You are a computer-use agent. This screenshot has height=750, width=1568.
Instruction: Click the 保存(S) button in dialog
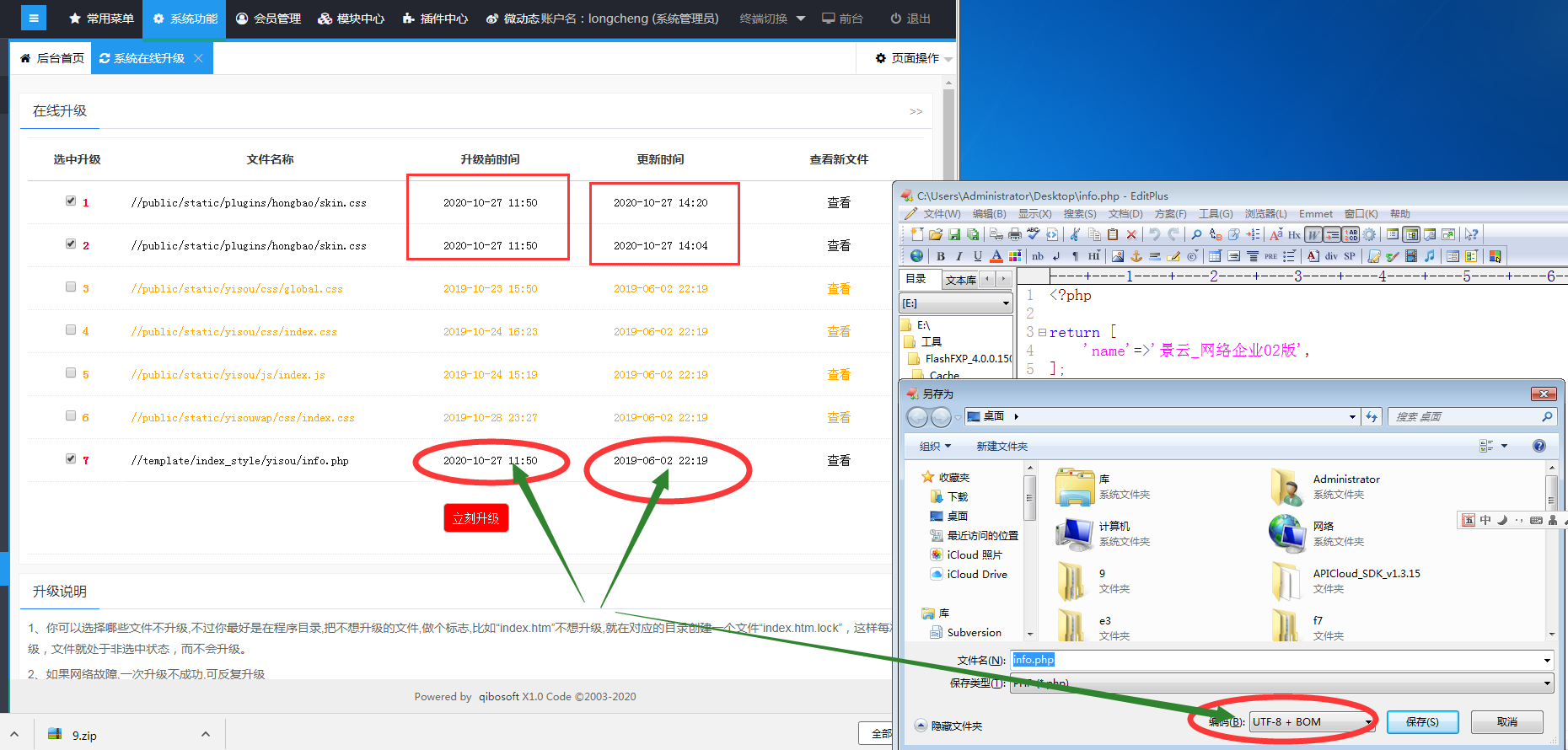(x=1422, y=722)
